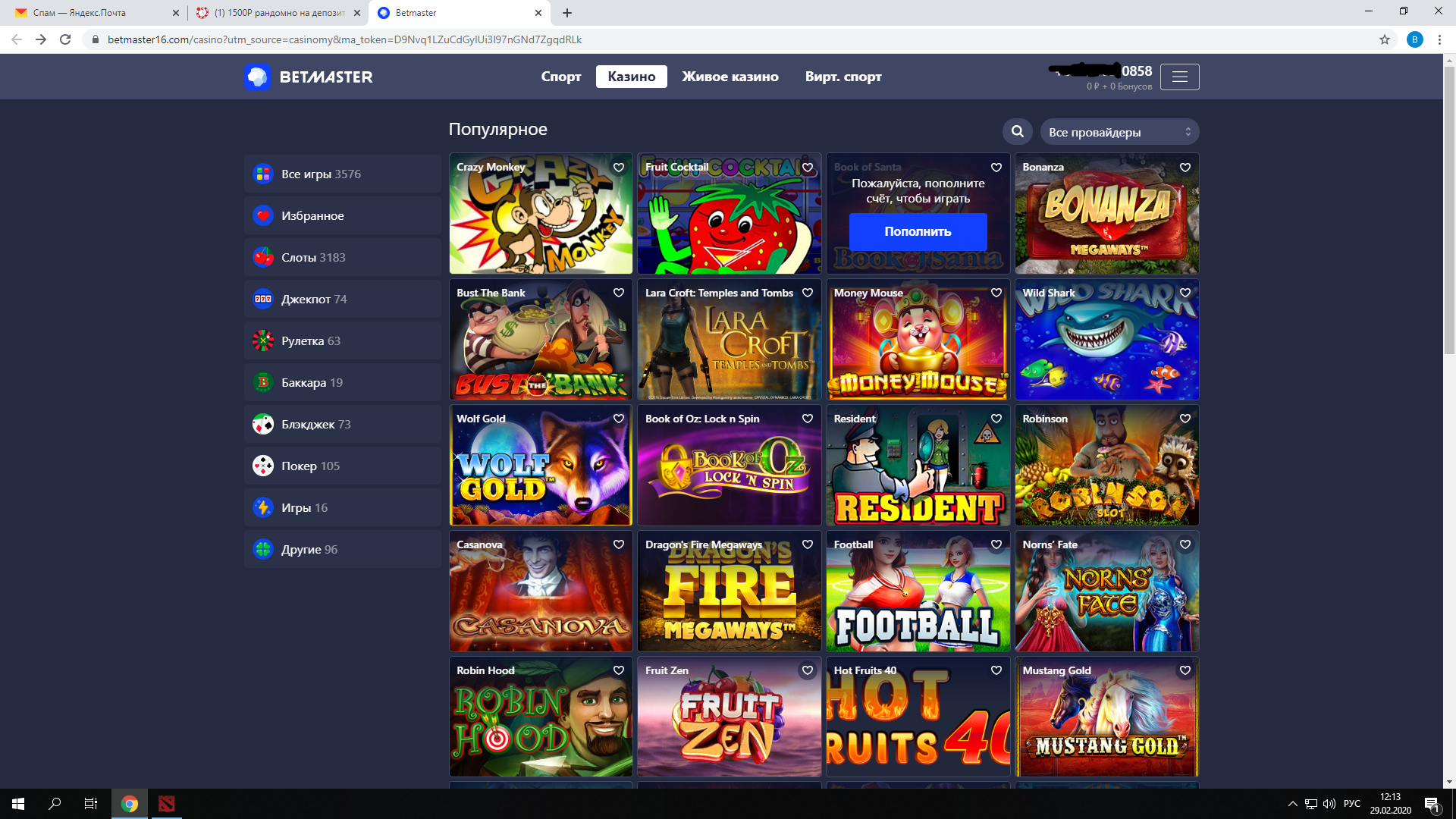The height and width of the screenshot is (819, 1456).
Task: Open Dota 2 from taskbar
Action: click(166, 804)
